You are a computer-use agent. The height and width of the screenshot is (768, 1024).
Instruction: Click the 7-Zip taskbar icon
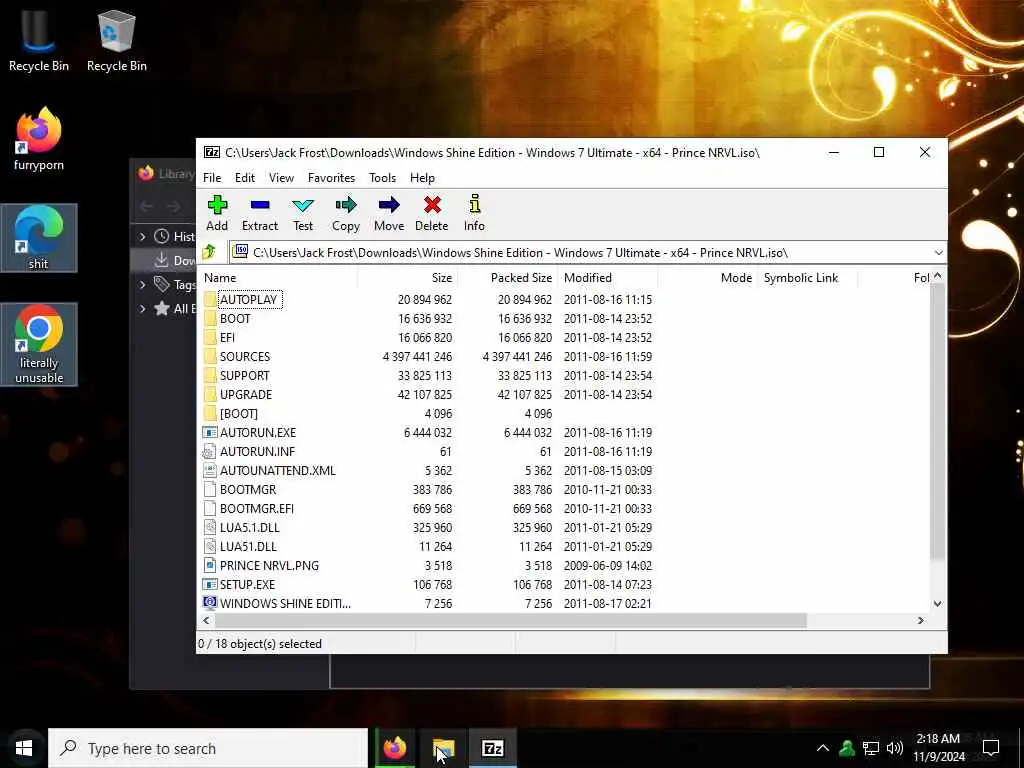point(492,748)
